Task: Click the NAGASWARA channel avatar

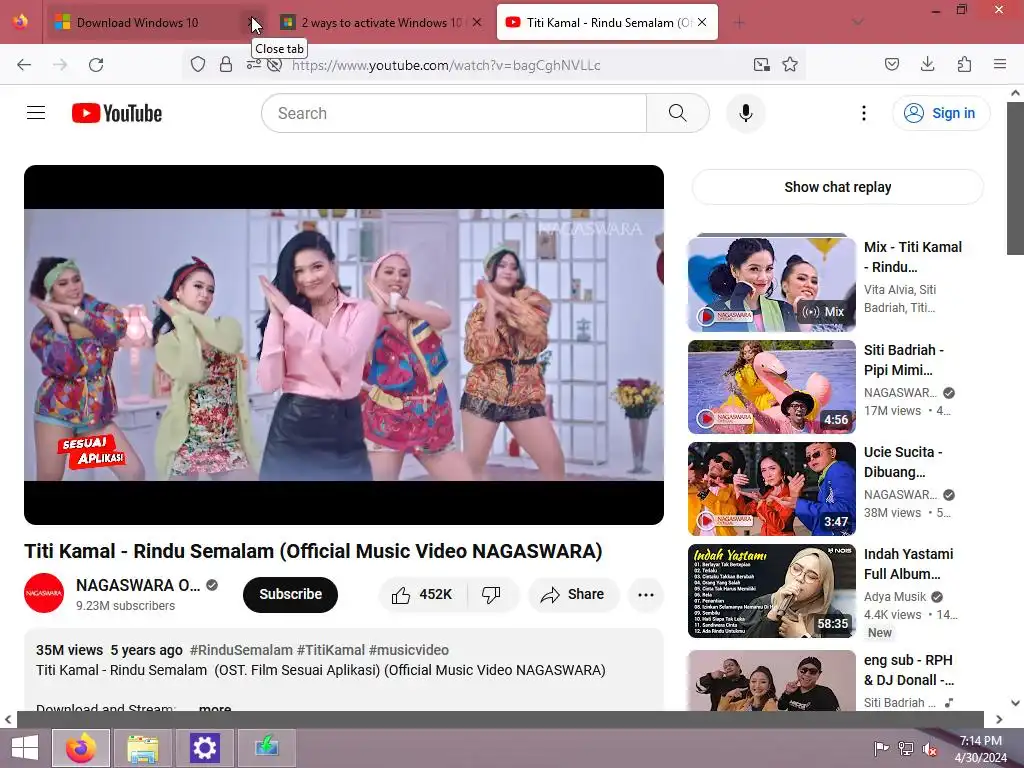Action: pos(44,593)
